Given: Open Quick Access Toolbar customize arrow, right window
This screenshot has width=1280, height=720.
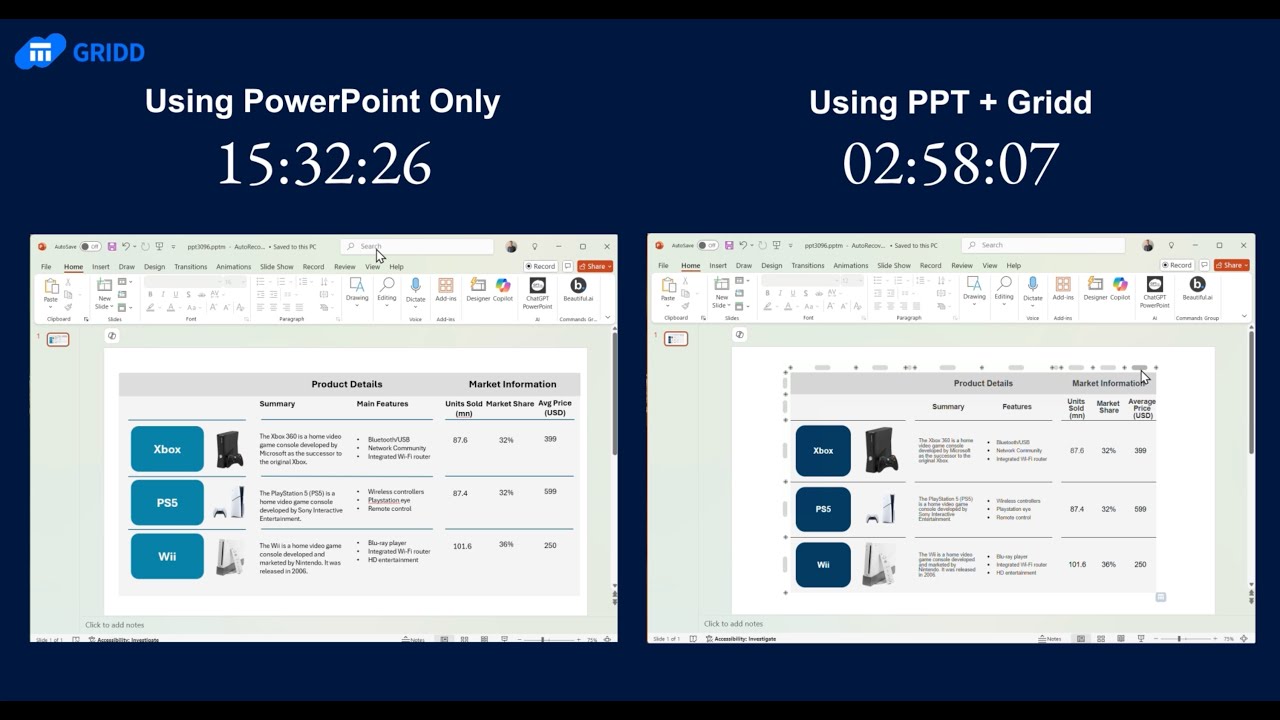Looking at the screenshot, I should coord(790,245).
